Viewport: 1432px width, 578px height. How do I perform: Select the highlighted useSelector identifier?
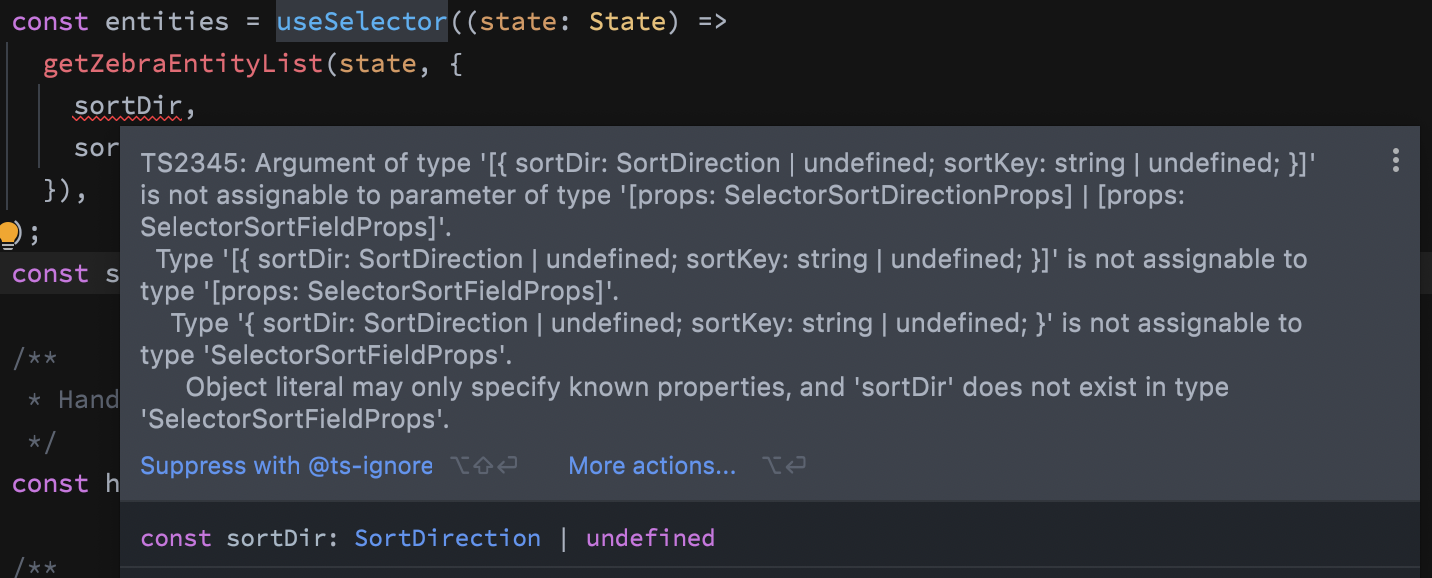coord(361,21)
